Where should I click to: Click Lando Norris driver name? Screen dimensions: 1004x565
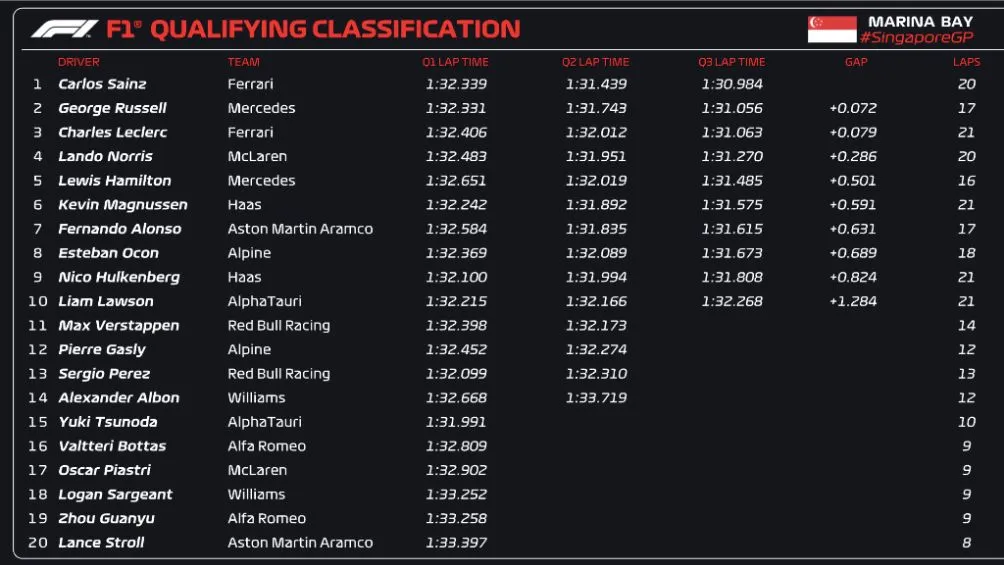pos(105,156)
